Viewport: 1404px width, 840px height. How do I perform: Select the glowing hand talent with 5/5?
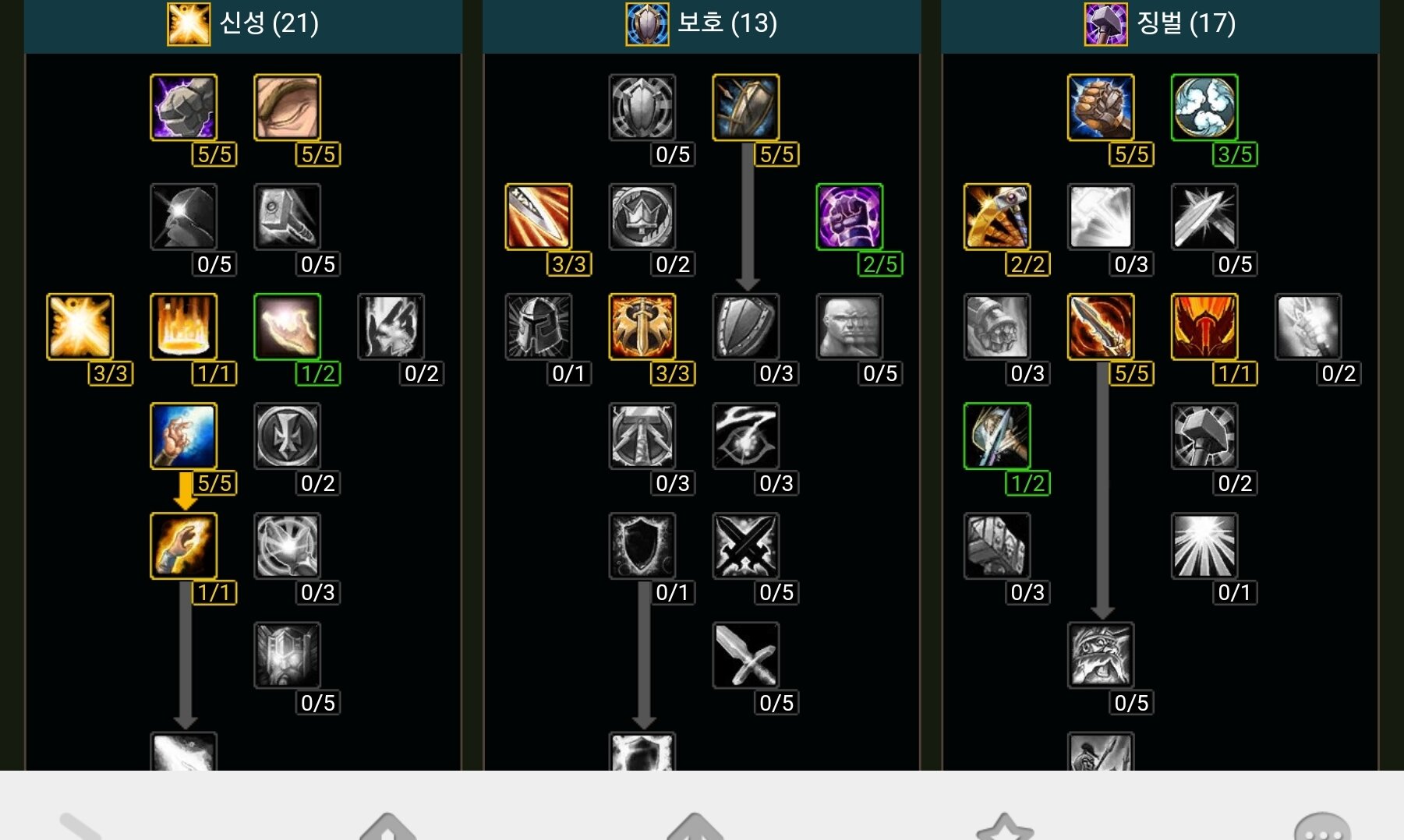(183, 436)
